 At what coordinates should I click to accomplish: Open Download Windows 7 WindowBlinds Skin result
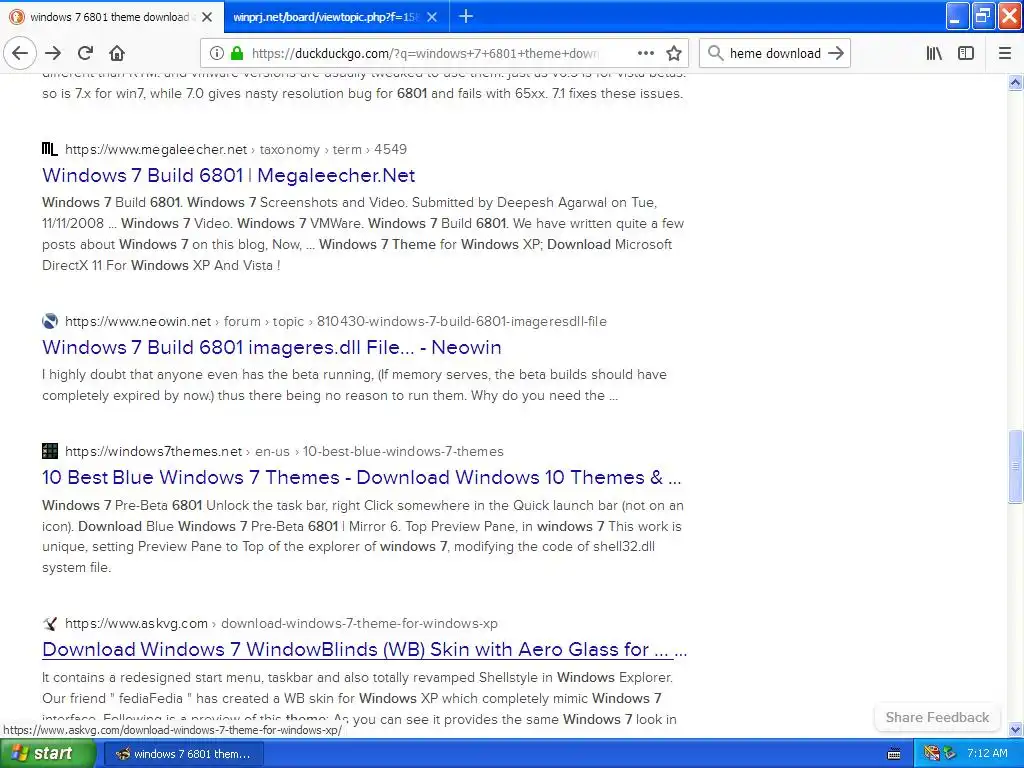[x=364, y=649]
